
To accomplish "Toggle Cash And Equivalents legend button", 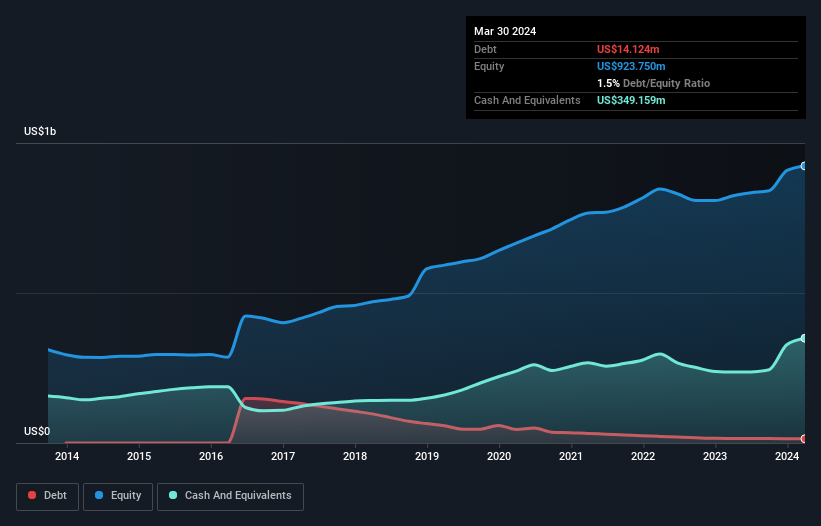I will 230,496.
